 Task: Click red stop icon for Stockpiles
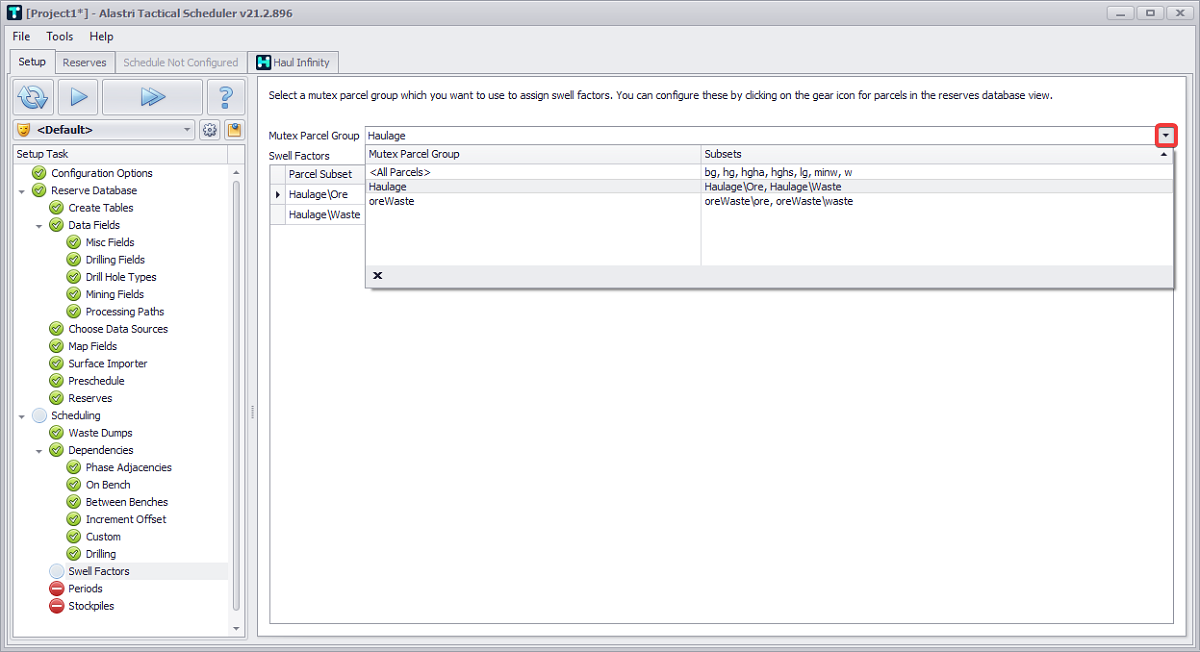(56, 606)
